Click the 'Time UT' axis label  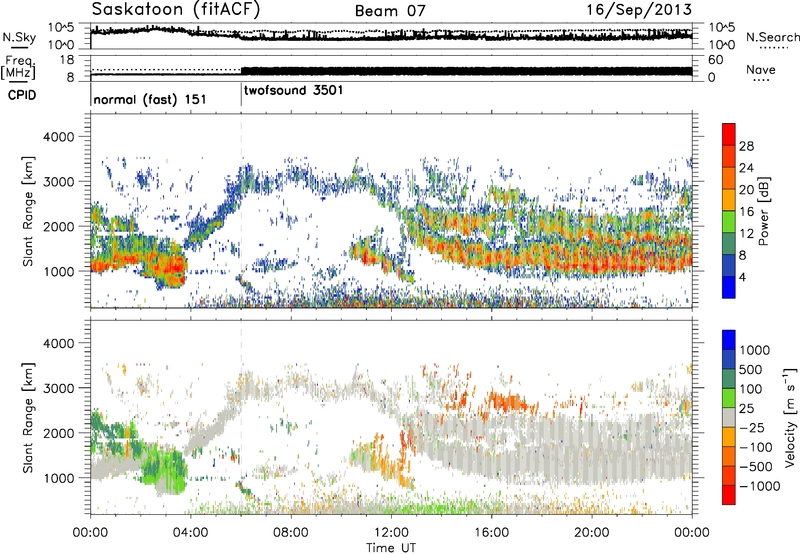pos(391,548)
